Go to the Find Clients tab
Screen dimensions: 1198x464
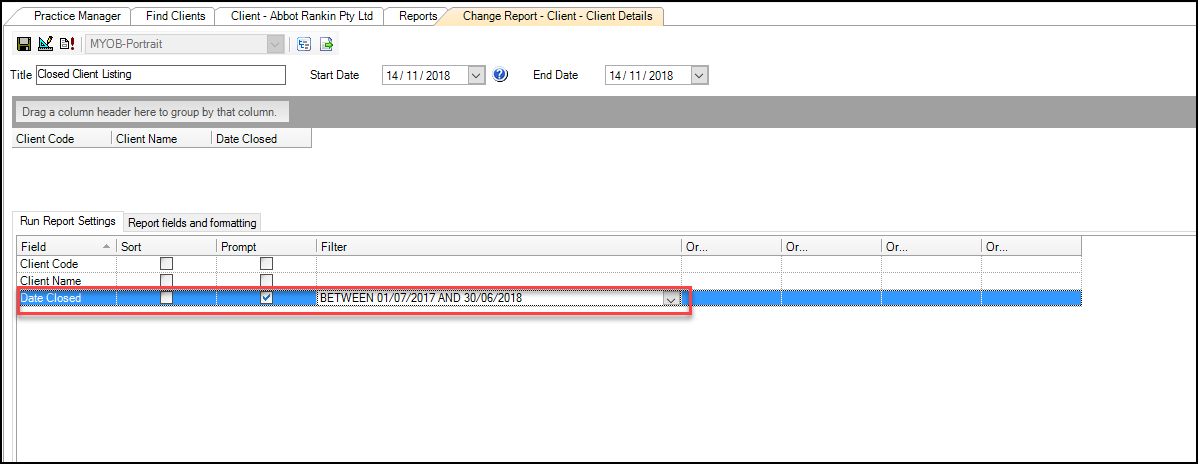pyautogui.click(x=174, y=16)
